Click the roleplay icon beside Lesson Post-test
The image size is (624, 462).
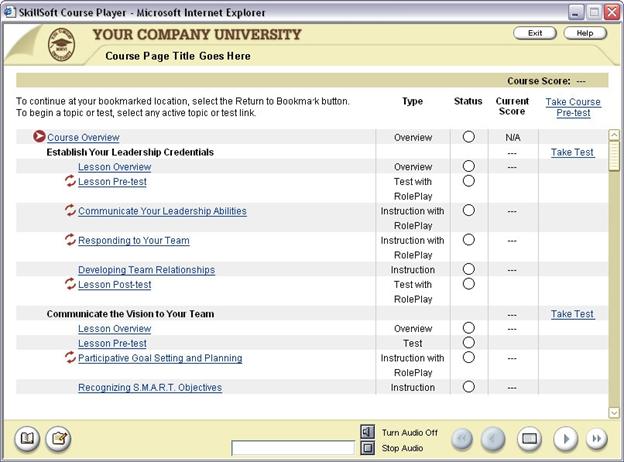[70, 284]
